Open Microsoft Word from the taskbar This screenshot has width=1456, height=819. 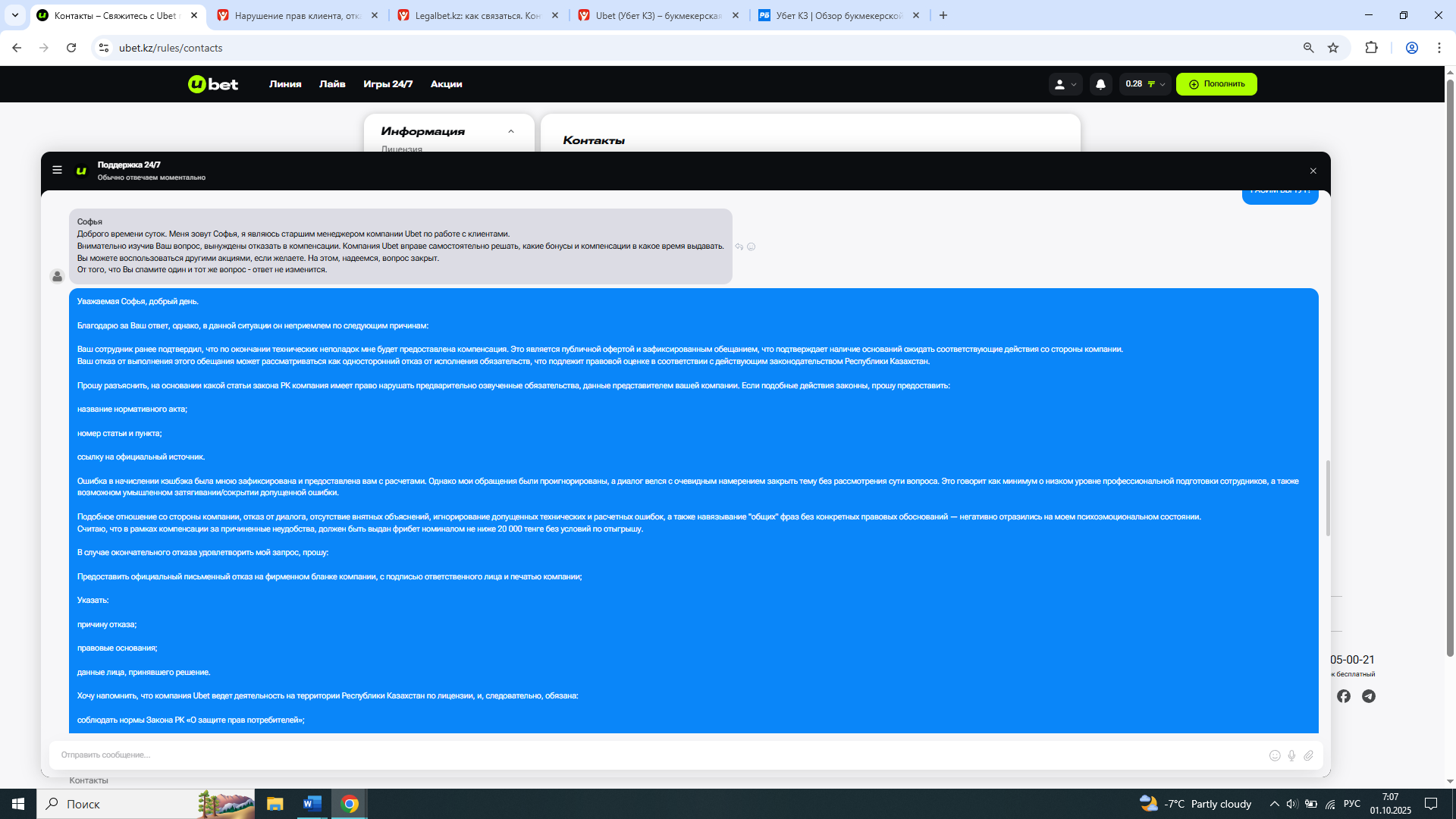click(312, 804)
